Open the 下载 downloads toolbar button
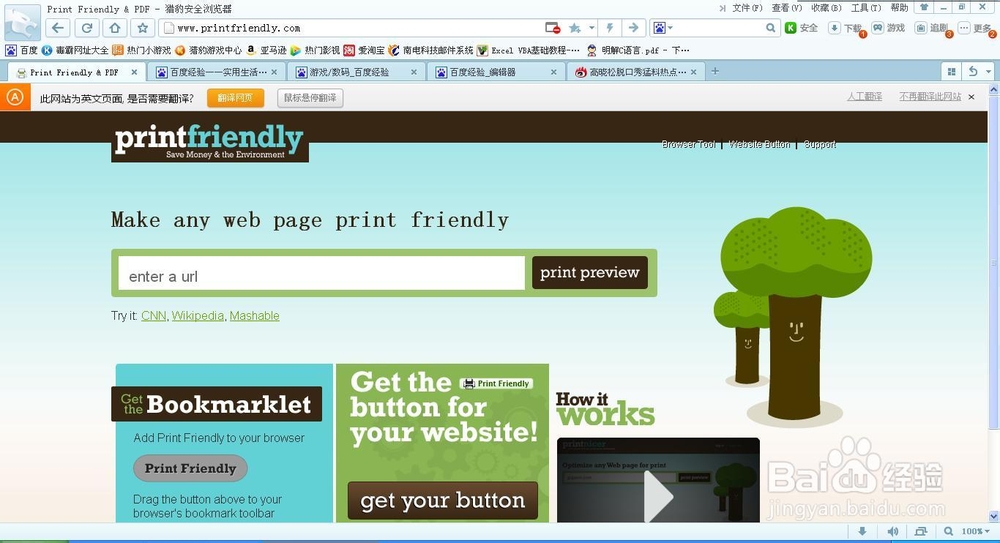 point(846,28)
